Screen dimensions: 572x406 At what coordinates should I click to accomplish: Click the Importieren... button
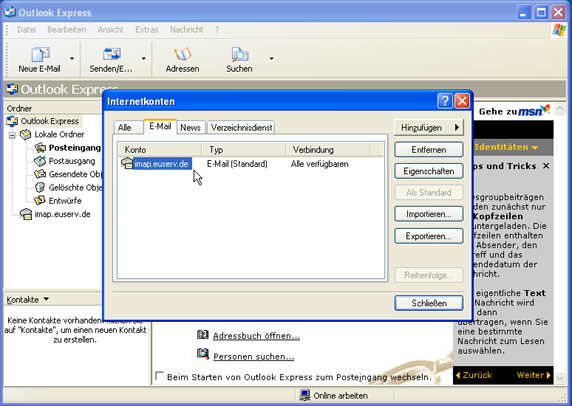(x=429, y=214)
